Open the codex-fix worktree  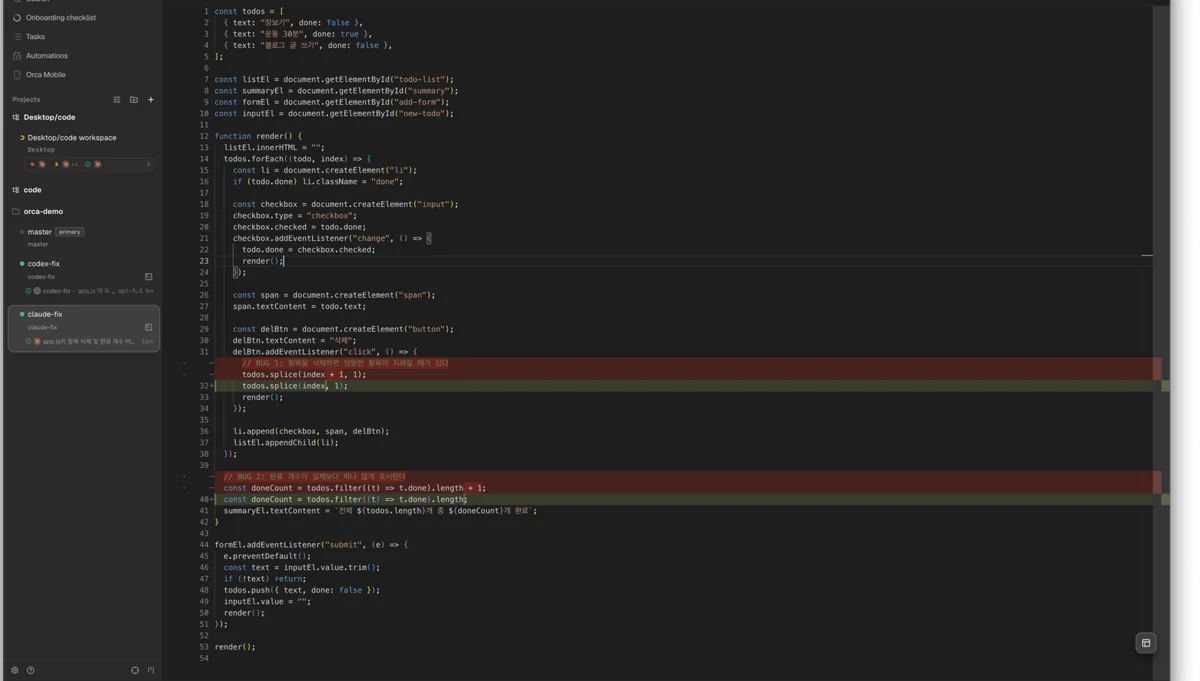[44, 264]
